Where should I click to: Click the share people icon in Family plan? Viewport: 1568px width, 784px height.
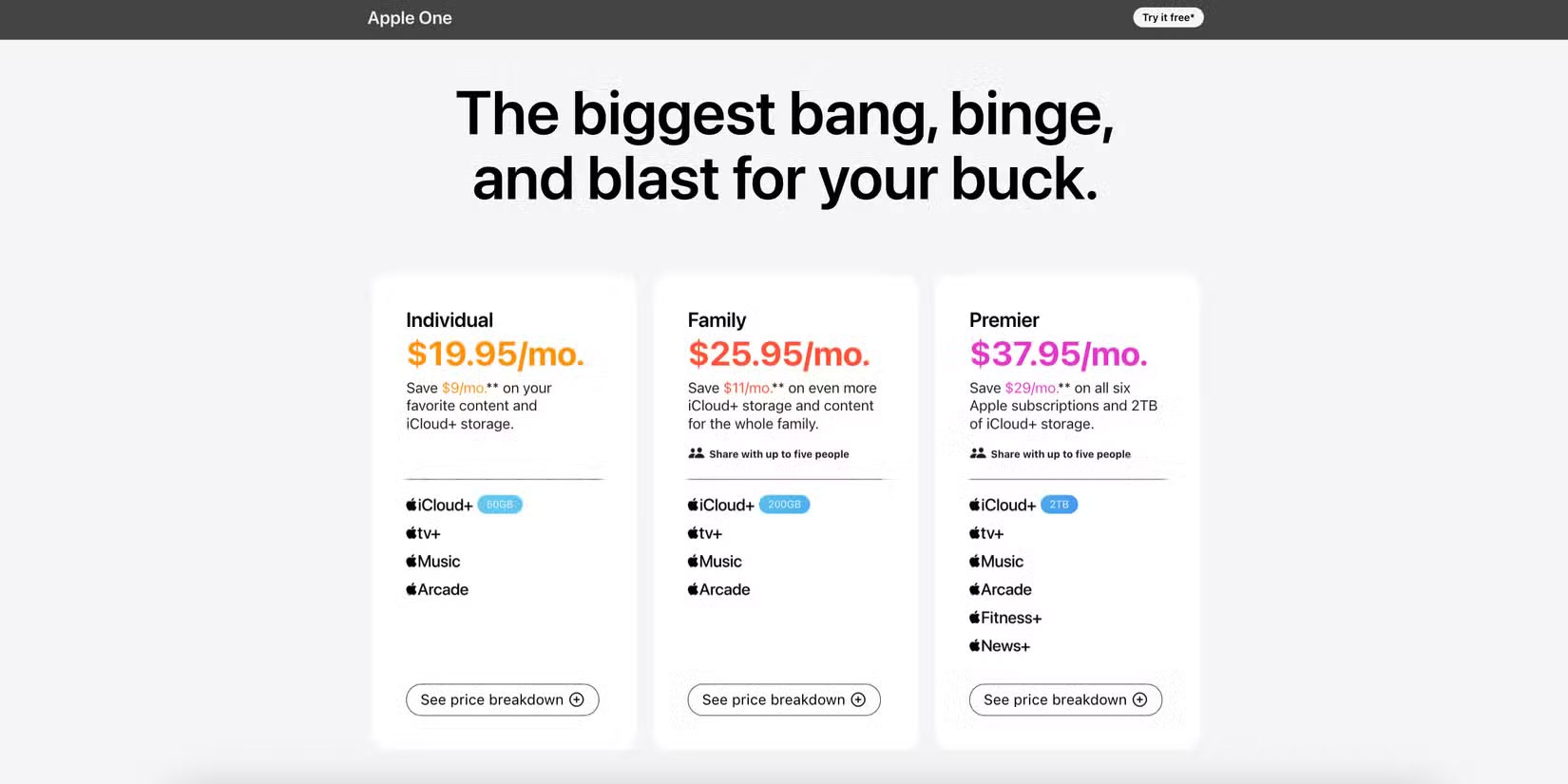pos(697,453)
